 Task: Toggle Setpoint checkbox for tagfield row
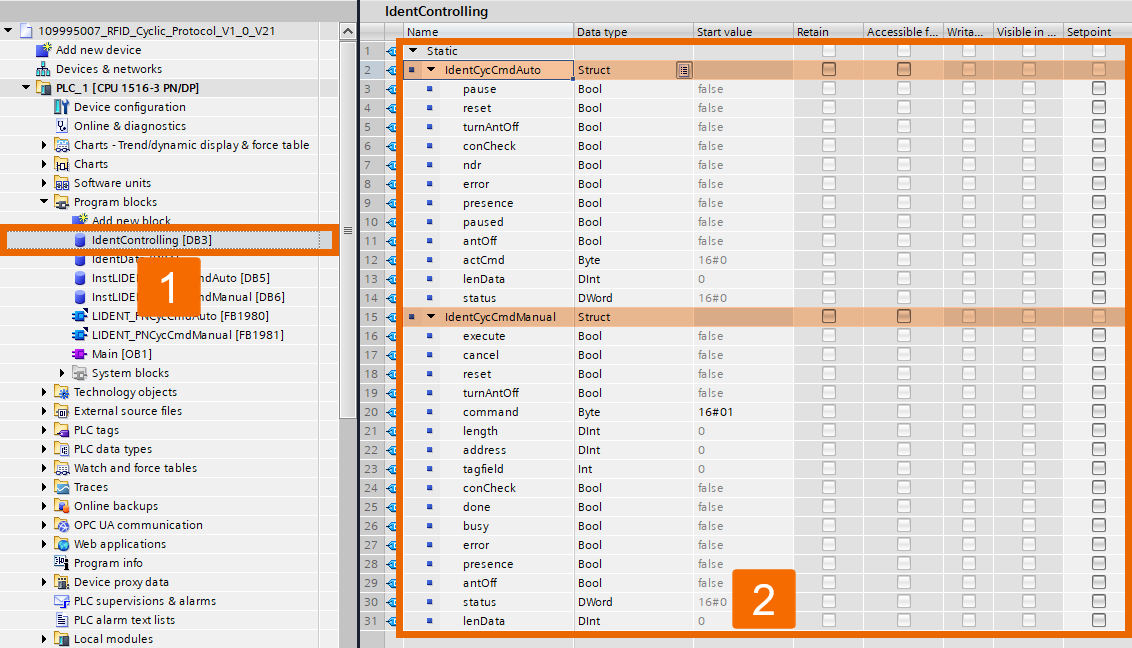(1099, 468)
